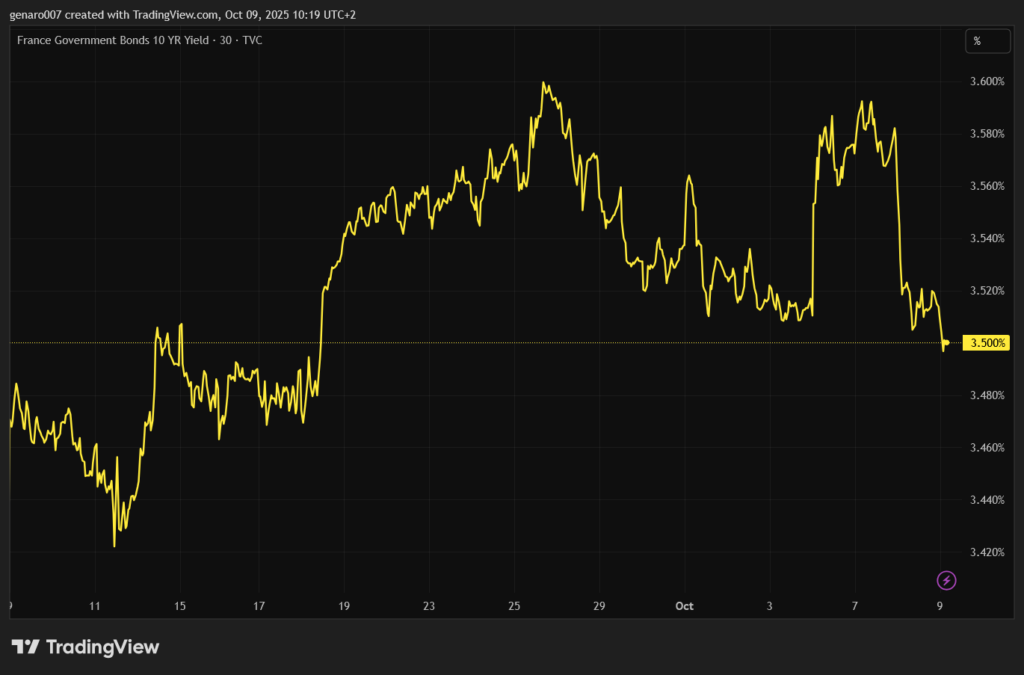Toggle the percent scale button
Screen dimensions: 1024x675
click(x=977, y=41)
